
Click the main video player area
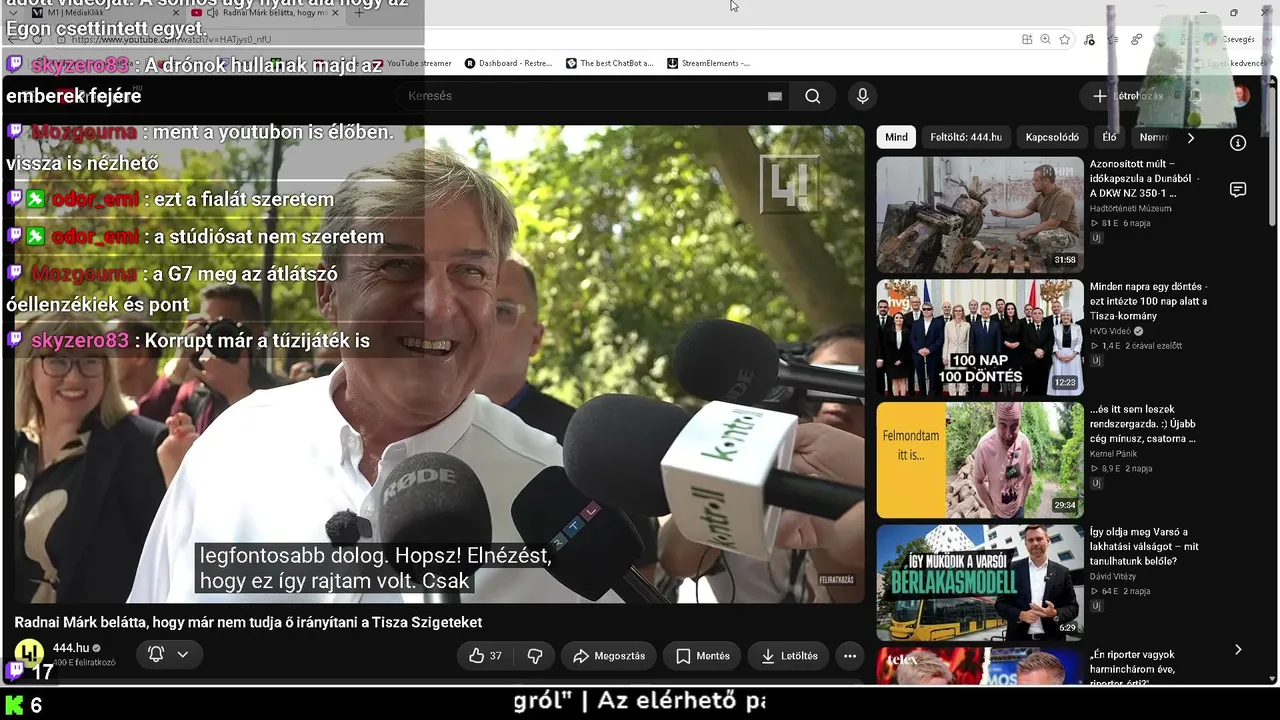439,364
